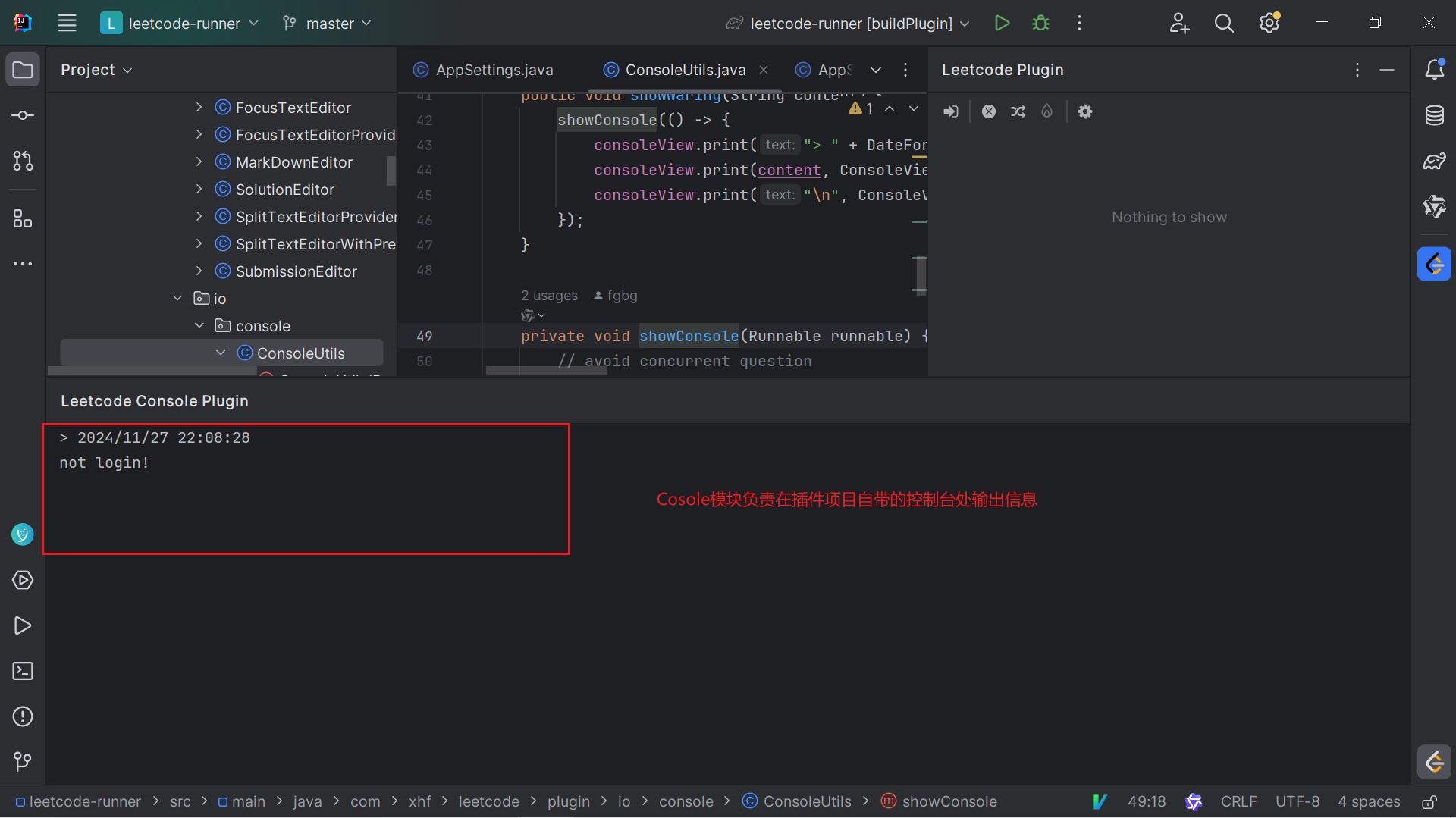The image size is (1456, 818).
Task: Collapse the console folder
Action: pos(199,326)
